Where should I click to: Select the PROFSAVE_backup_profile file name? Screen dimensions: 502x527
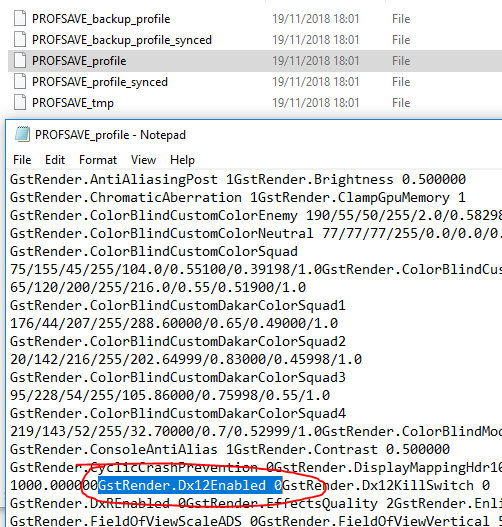pyautogui.click(x=101, y=19)
